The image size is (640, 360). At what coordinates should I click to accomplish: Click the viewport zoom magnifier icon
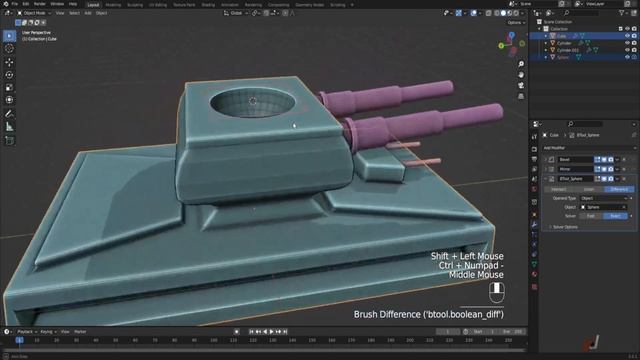pyautogui.click(x=521, y=64)
